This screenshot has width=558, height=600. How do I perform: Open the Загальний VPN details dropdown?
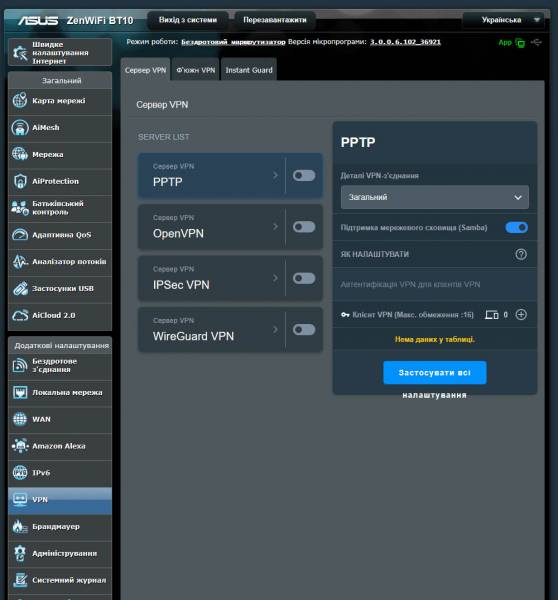pyautogui.click(x=435, y=197)
